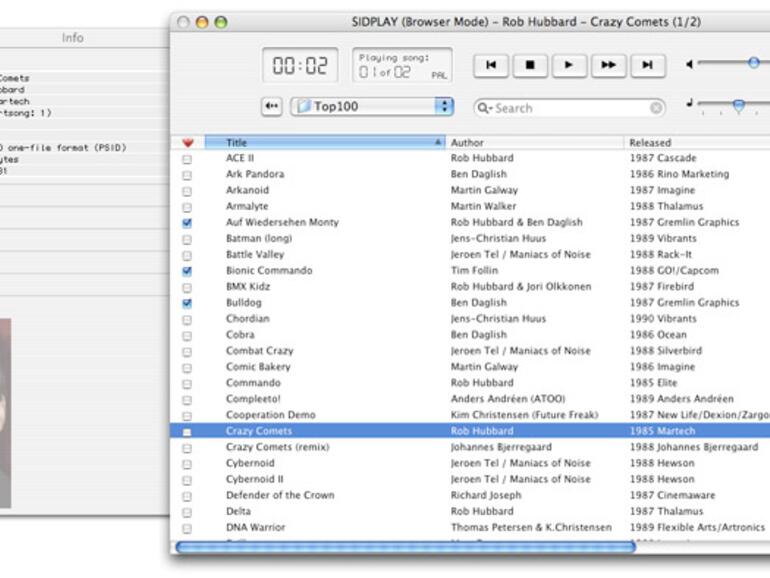This screenshot has width=770, height=578.
Task: Open the search magnifier options menu
Action: click(x=484, y=108)
